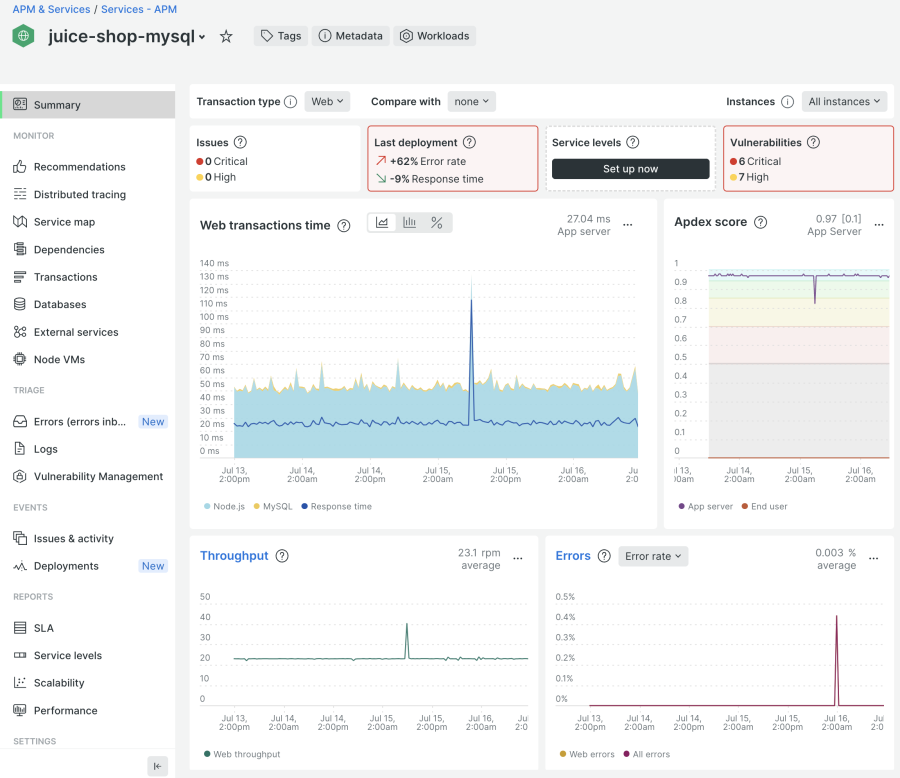
Task: Toggle the Response time legend swatch
Action: (x=305, y=507)
